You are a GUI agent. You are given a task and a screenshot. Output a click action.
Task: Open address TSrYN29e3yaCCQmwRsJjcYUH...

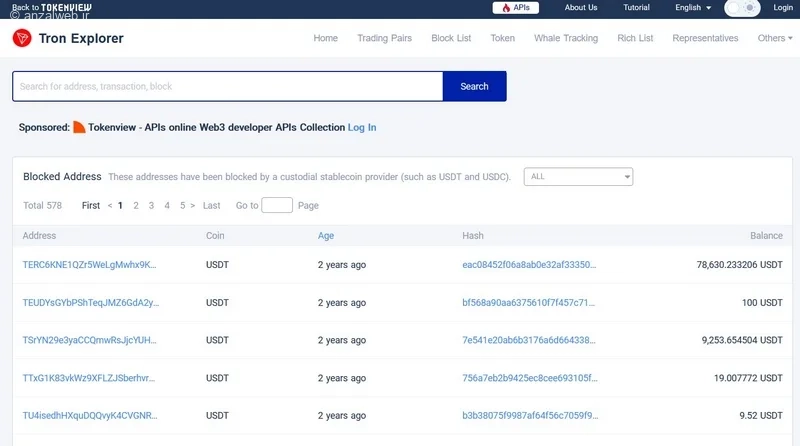pos(89,340)
